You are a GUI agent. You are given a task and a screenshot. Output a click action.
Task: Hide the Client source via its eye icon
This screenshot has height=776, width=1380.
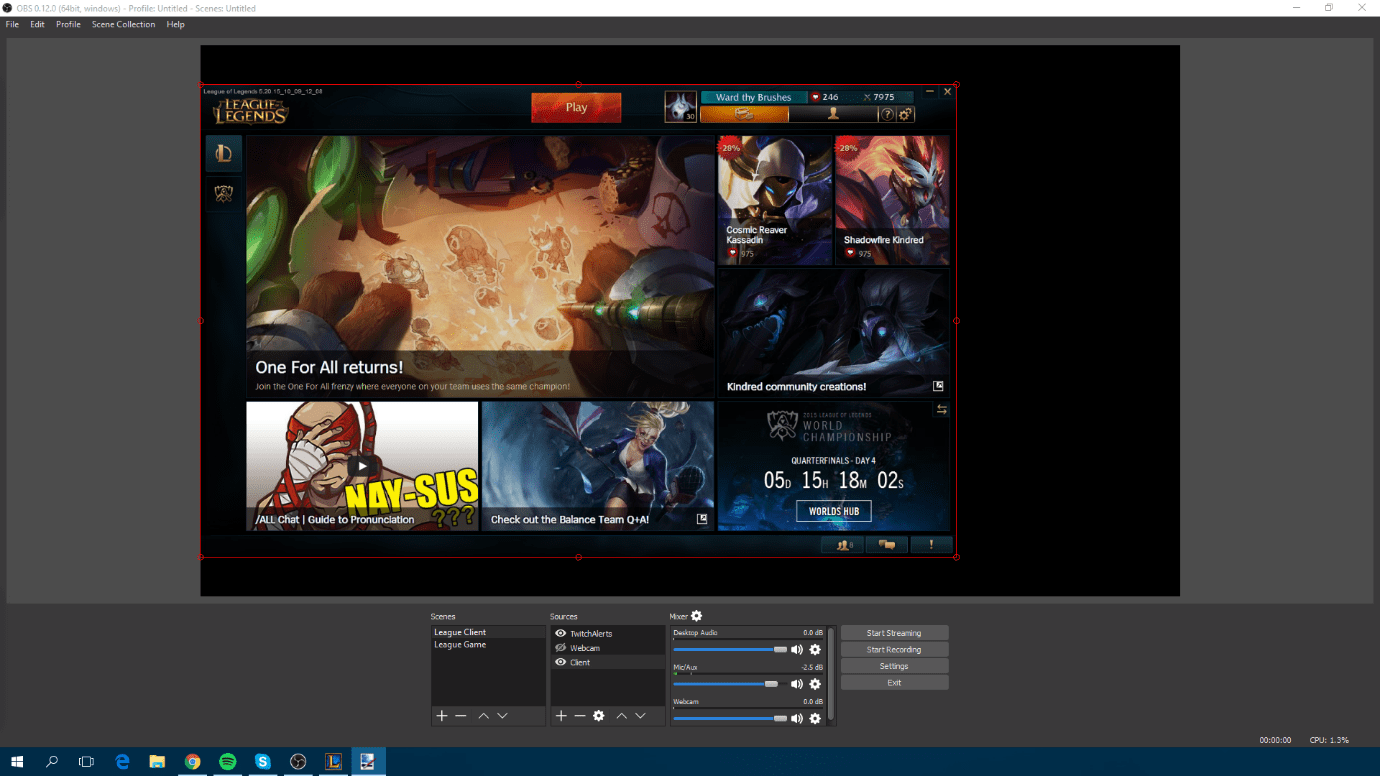pyautogui.click(x=561, y=662)
